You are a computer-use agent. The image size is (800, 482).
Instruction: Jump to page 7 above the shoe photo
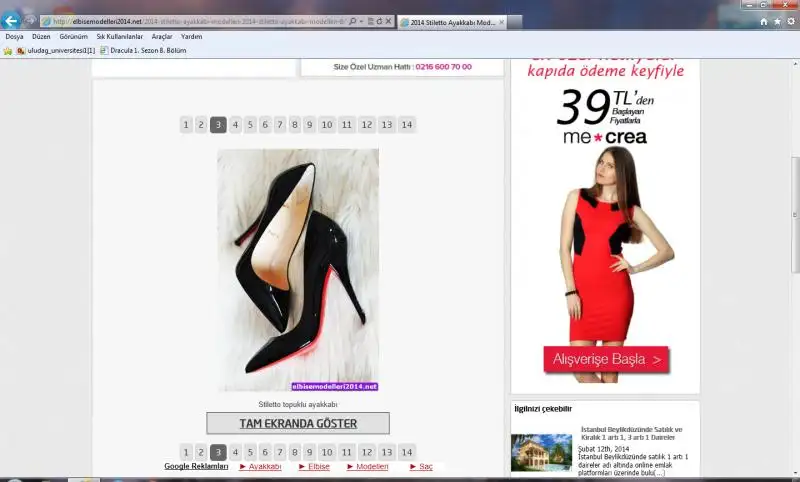pos(280,124)
